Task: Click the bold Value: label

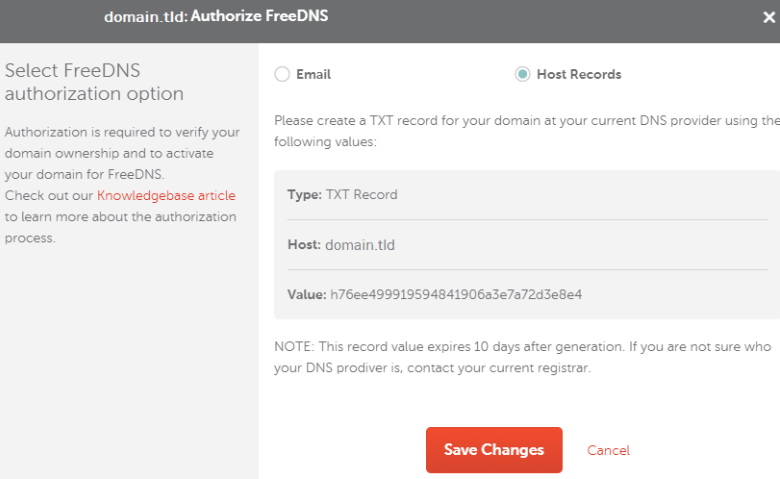Action: [307, 294]
